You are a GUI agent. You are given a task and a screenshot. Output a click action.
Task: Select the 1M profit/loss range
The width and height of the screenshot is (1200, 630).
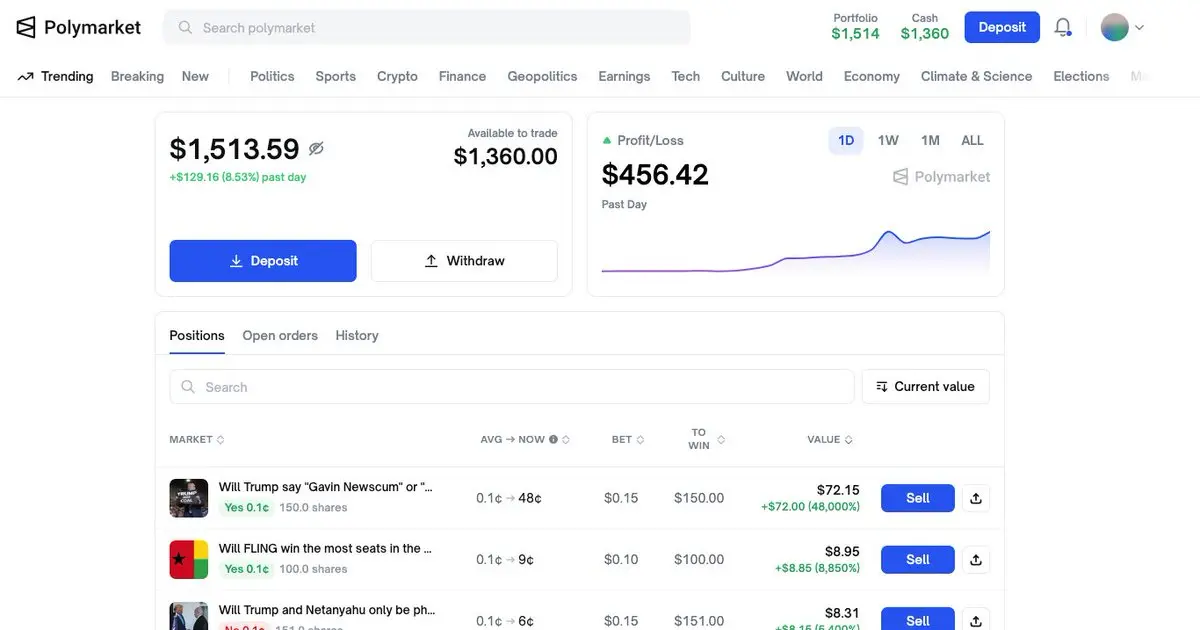click(x=930, y=140)
